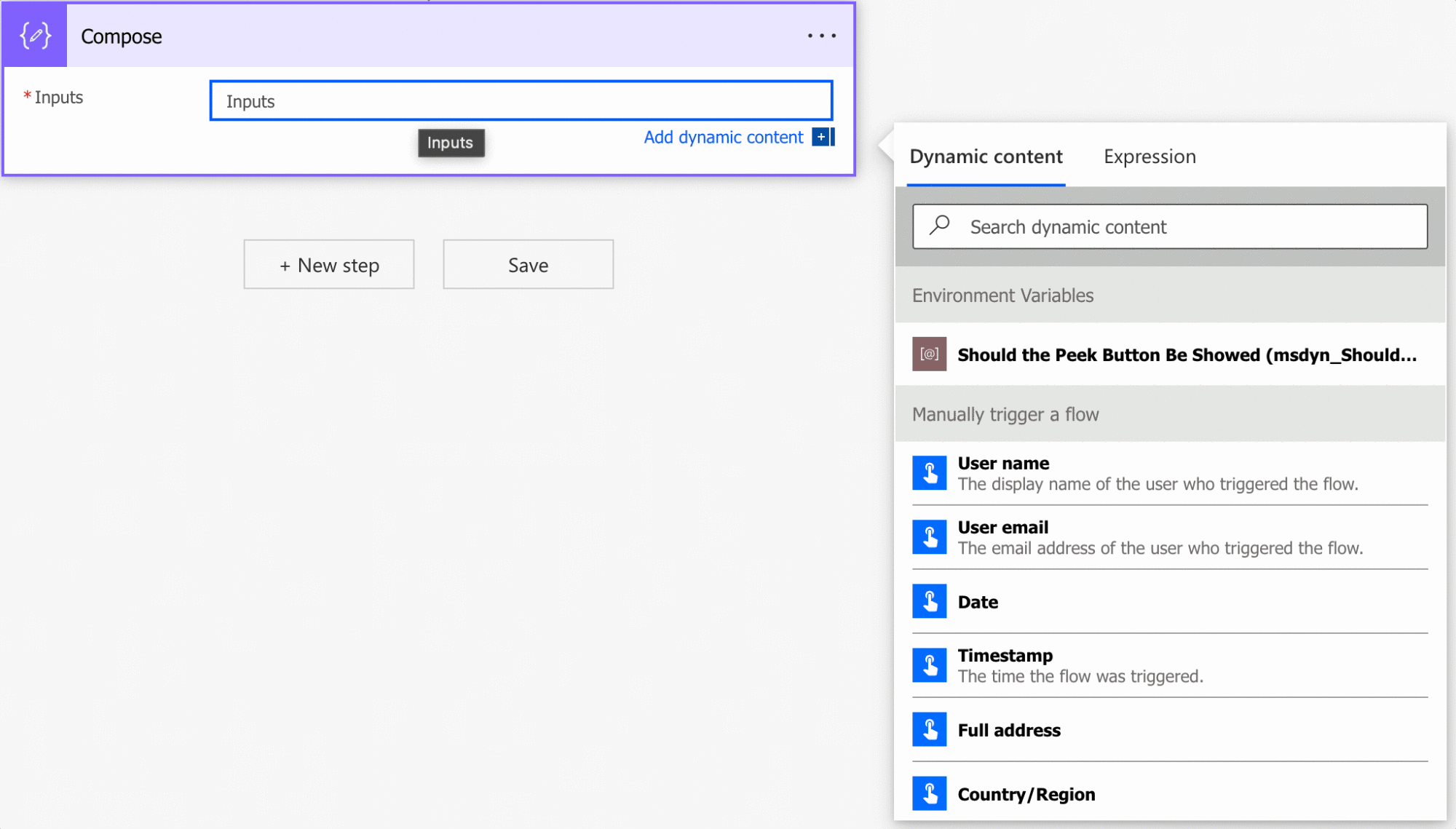The height and width of the screenshot is (829, 1456).
Task: Click the Compose card title text
Action: tap(122, 36)
